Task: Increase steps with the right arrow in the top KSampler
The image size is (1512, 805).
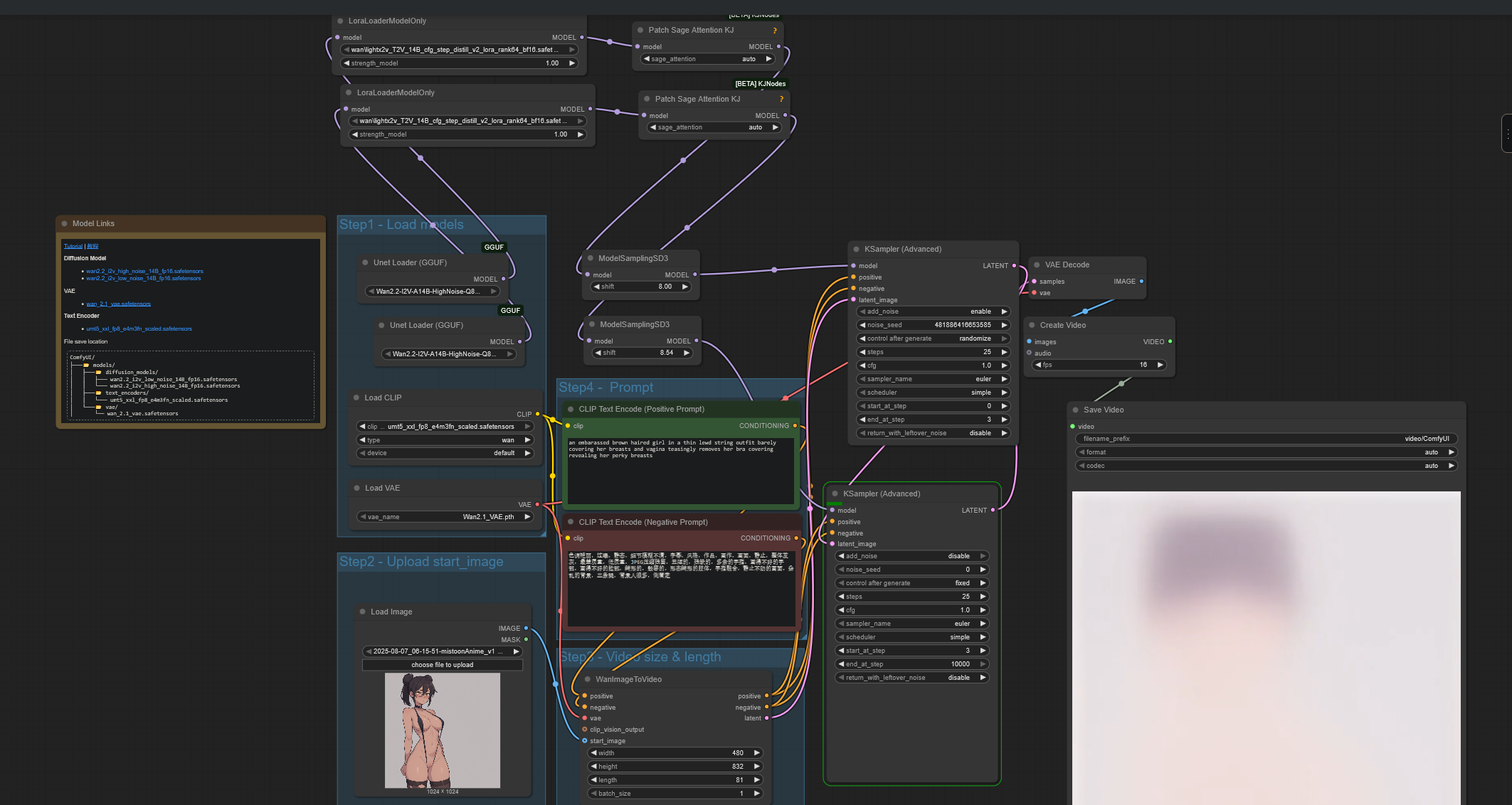Action: (1004, 352)
